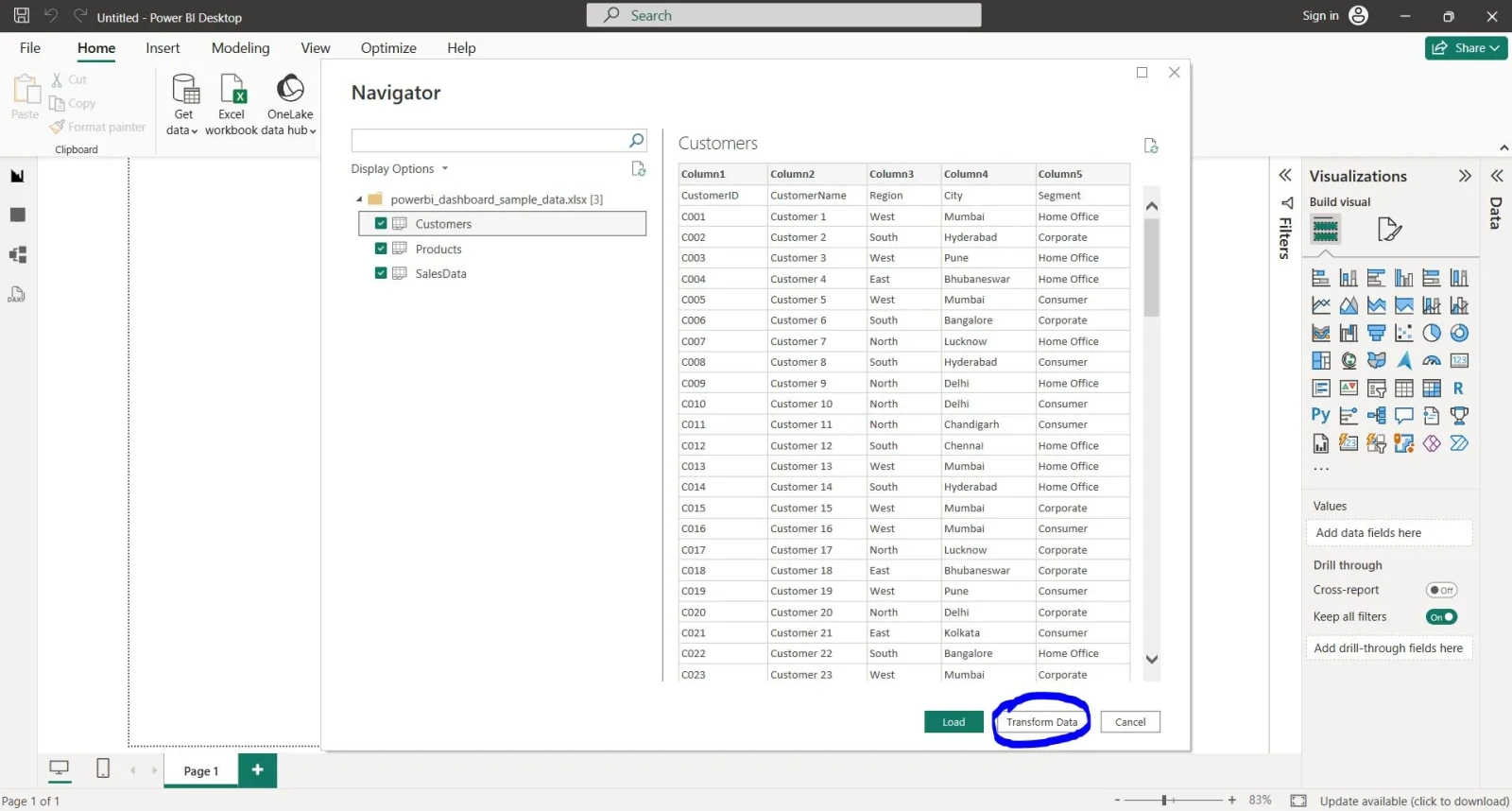This screenshot has height=811, width=1512.
Task: Open the File menu
Action: click(x=30, y=48)
